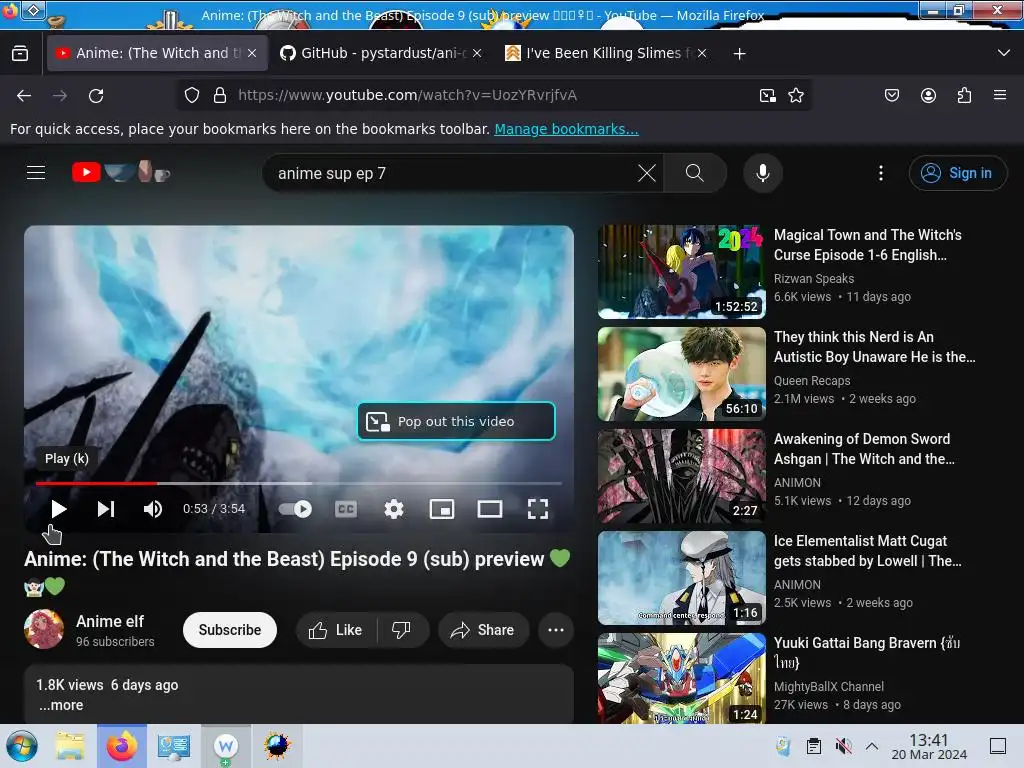Close the 'I've Been Killing Slimes' tab

[702, 53]
